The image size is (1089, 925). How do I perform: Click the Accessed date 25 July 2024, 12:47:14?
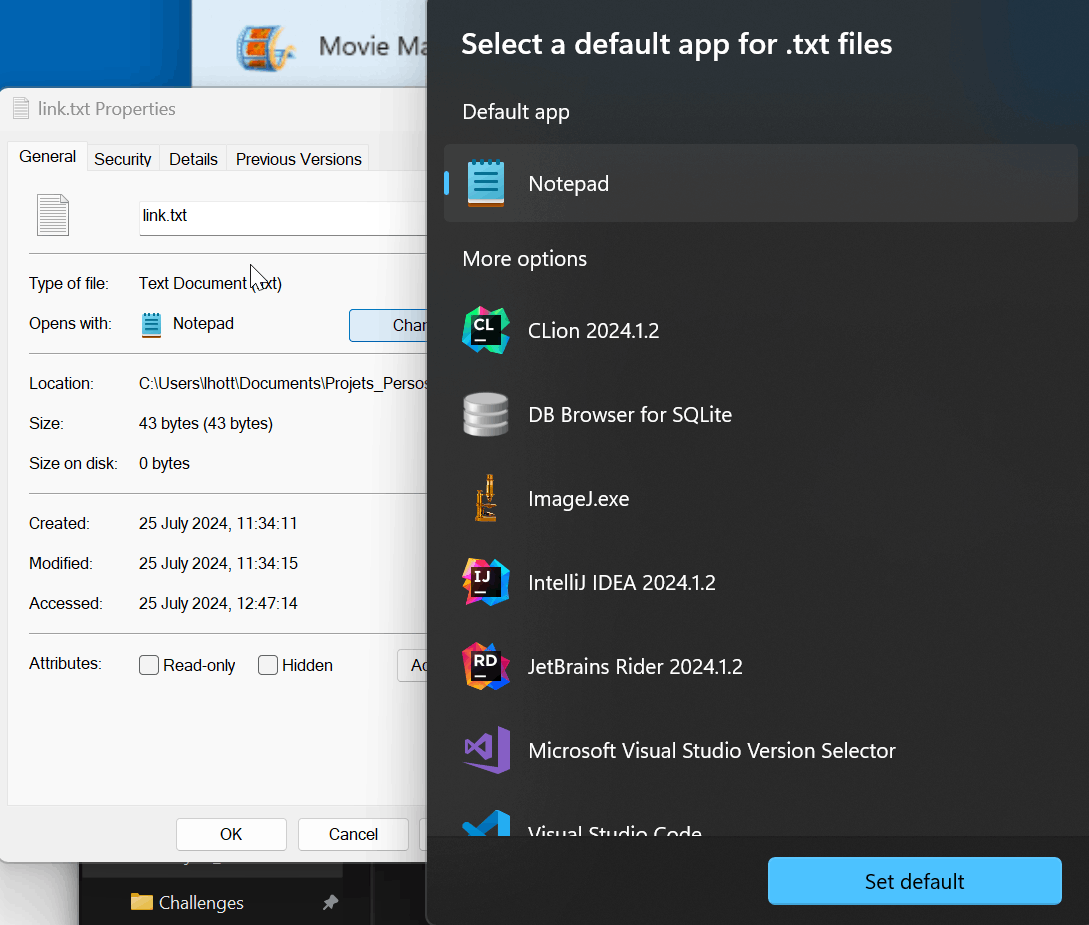point(218,603)
